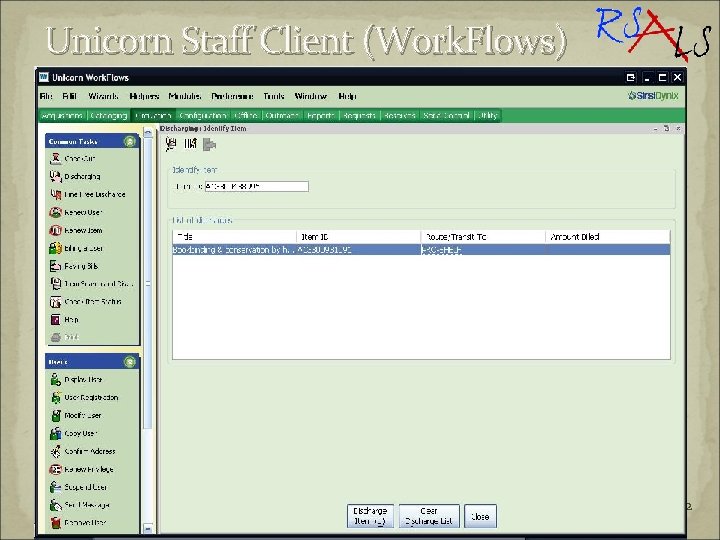Sort by the Item ID column header

tap(359, 237)
